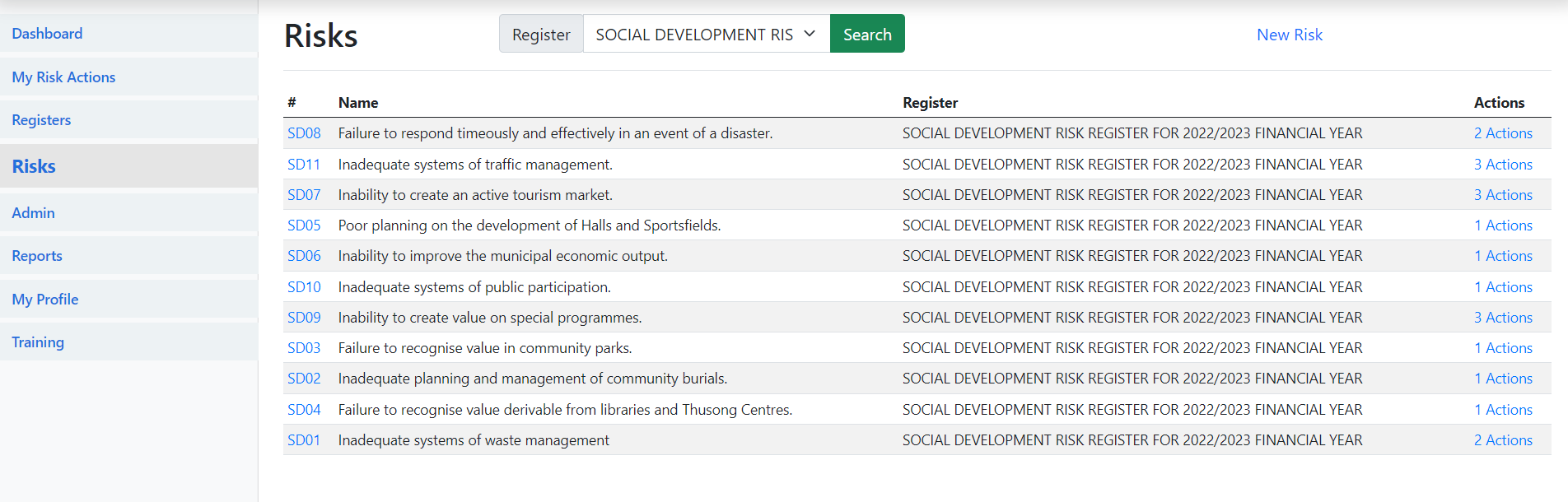This screenshot has height=502, width=1568.
Task: Open 3 Actions for SD09 special programmes
Action: 1503,318
